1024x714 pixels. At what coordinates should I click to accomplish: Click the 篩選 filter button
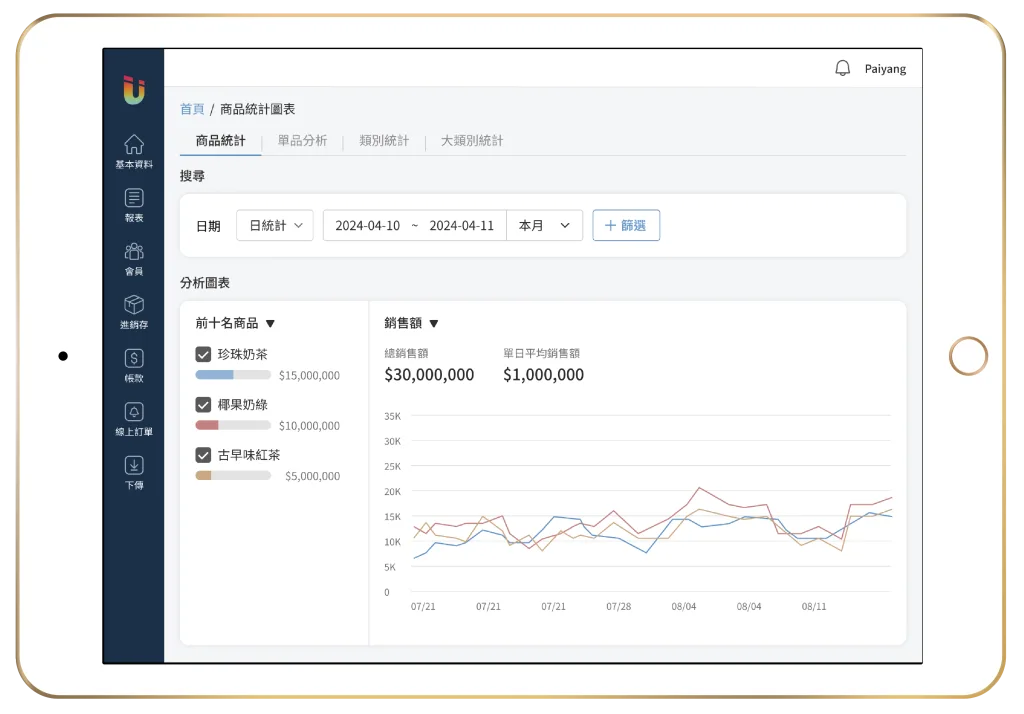(x=626, y=225)
